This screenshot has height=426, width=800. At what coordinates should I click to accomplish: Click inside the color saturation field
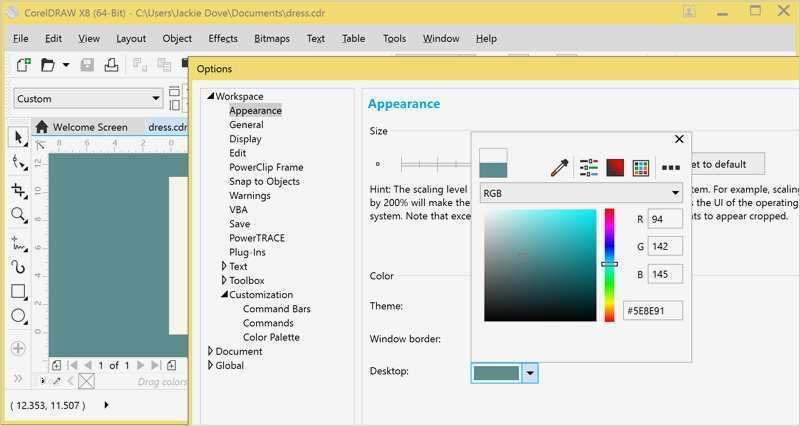pyautogui.click(x=540, y=265)
